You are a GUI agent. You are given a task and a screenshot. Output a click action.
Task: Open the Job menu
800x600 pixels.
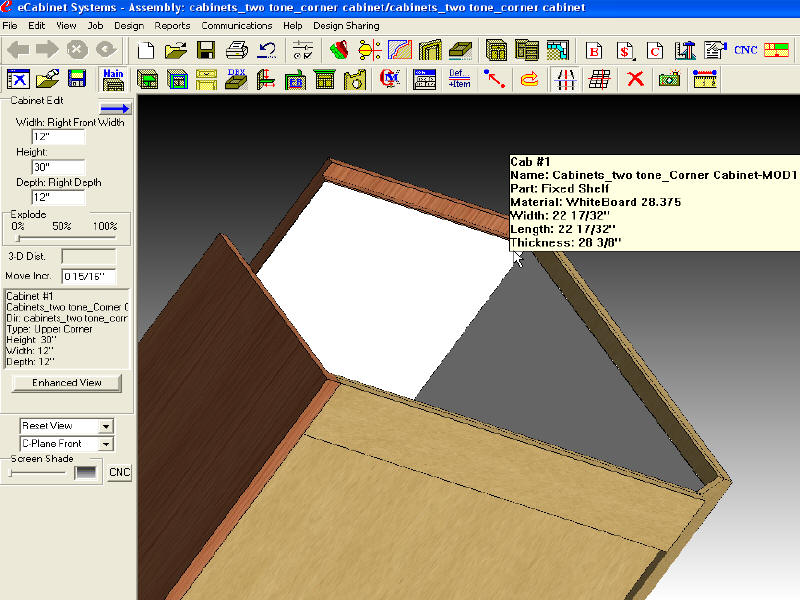click(95, 26)
